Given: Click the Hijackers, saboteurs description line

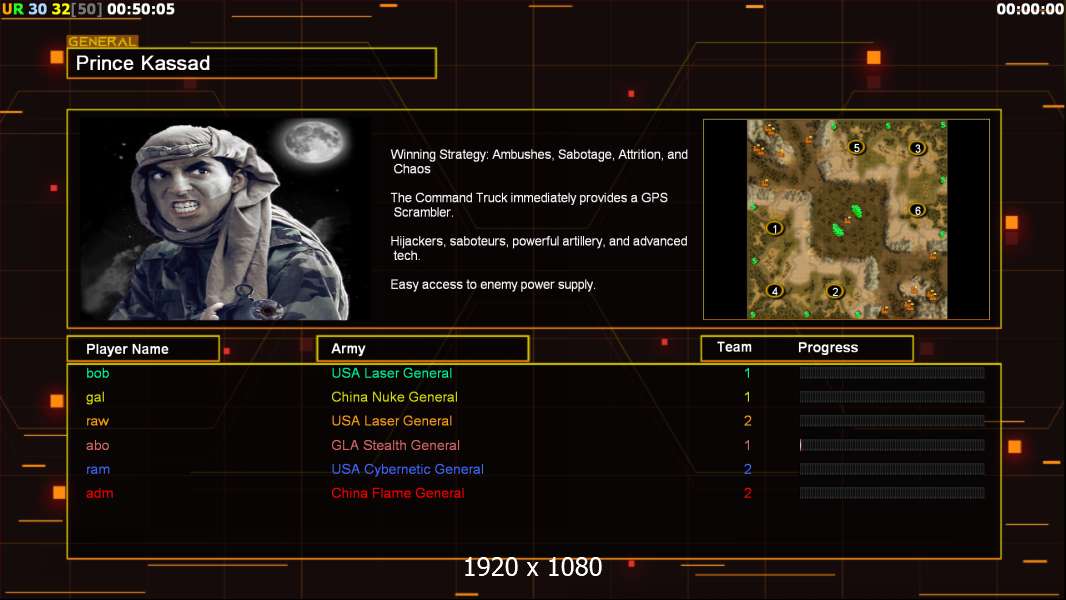Looking at the screenshot, I should click(538, 248).
